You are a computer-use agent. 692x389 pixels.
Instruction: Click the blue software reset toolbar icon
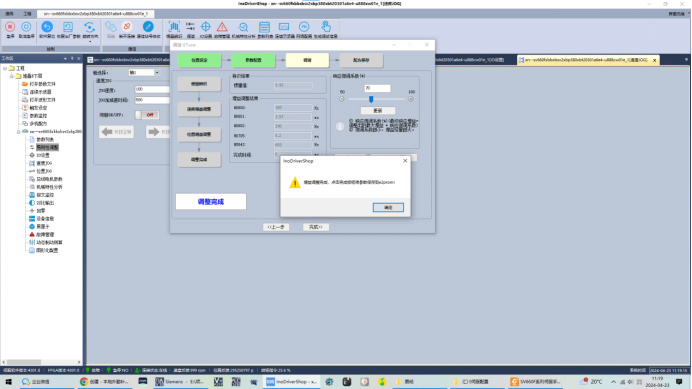pyautogui.click(x=47, y=27)
